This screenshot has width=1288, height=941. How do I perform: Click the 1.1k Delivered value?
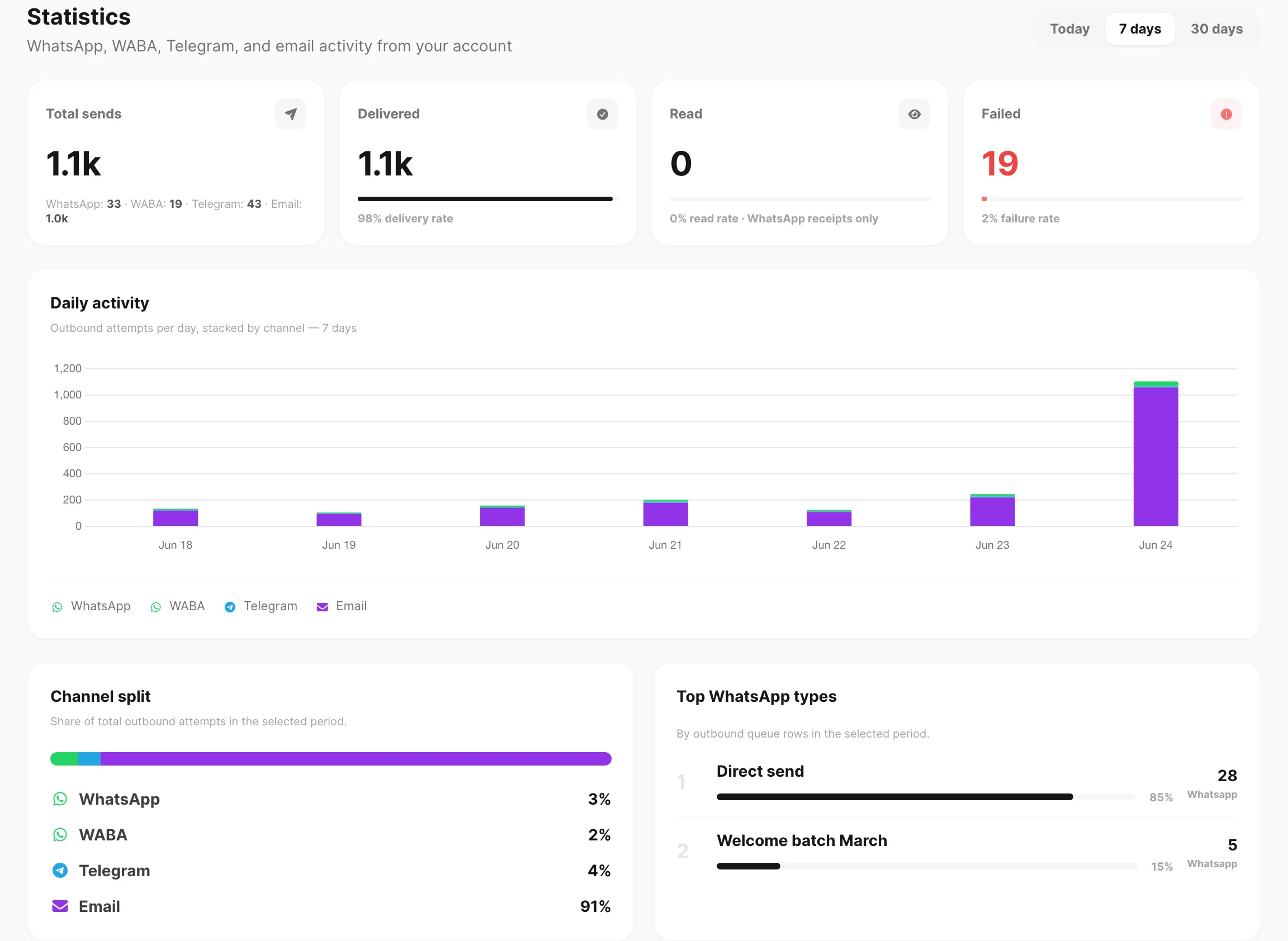[x=385, y=164]
